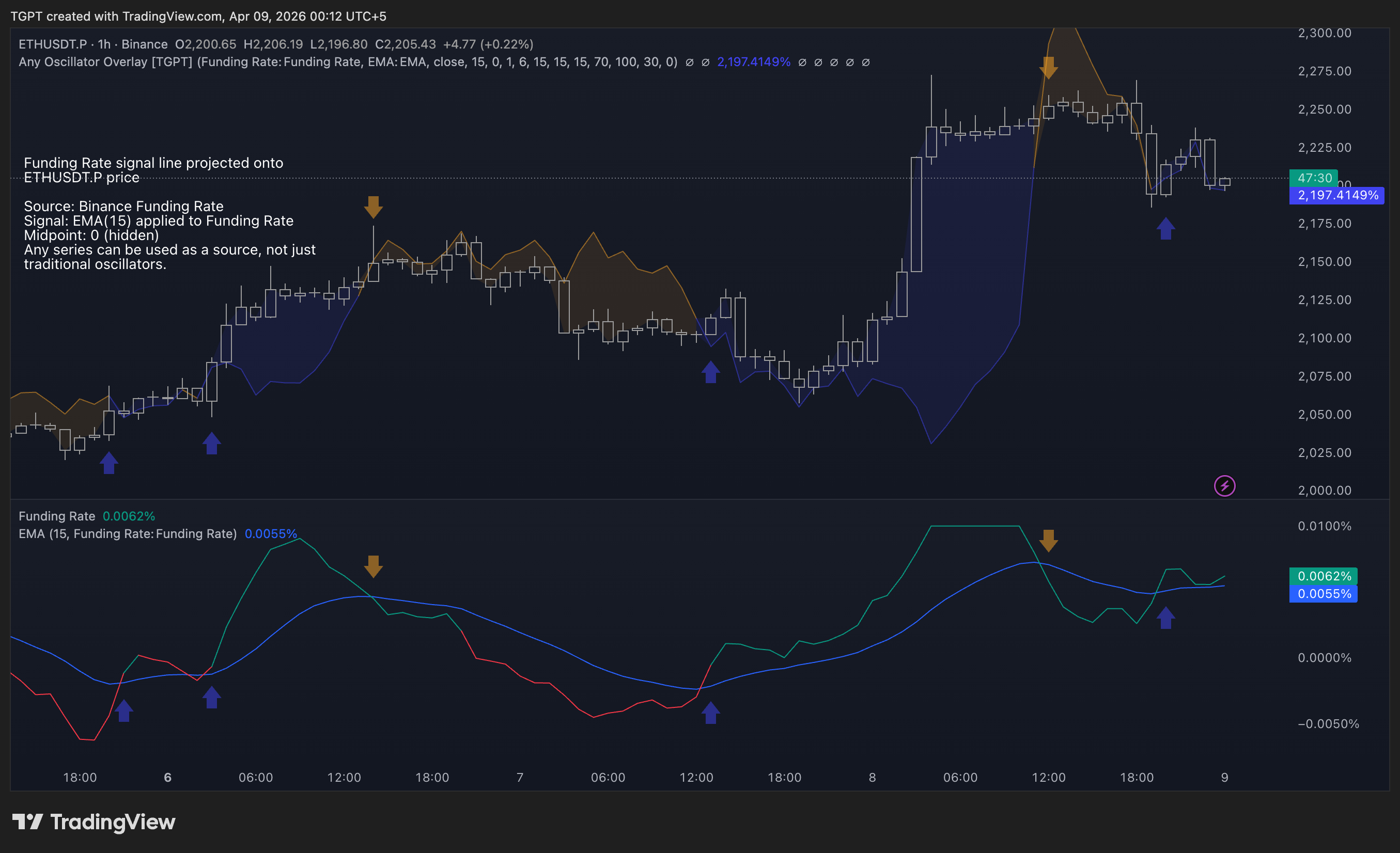
Task: Click the day 9 time axis label
Action: tap(1224, 778)
